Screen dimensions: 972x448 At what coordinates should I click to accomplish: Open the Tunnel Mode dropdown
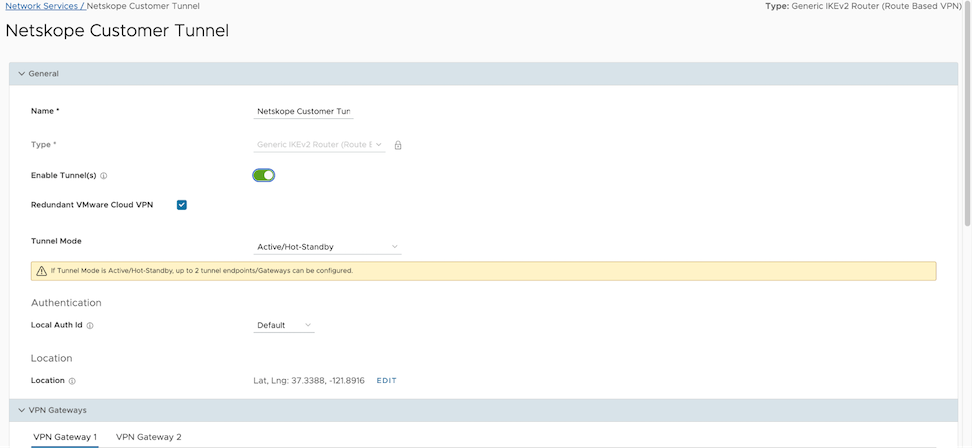328,246
